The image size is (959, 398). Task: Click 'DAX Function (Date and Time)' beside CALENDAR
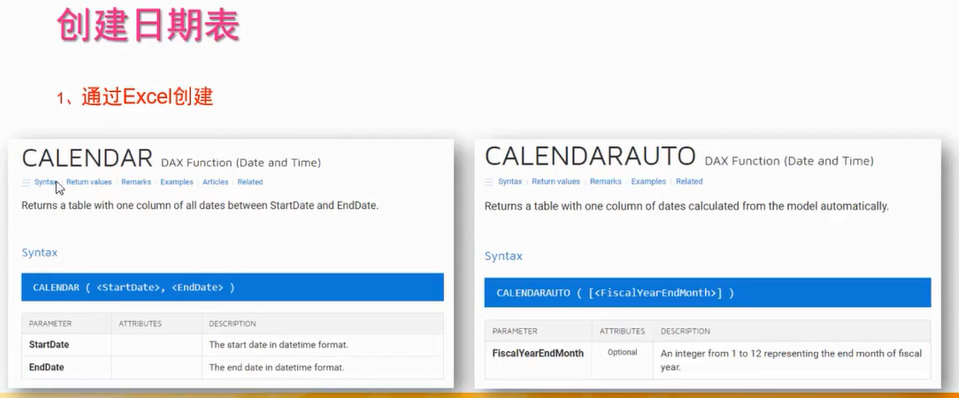pos(241,163)
